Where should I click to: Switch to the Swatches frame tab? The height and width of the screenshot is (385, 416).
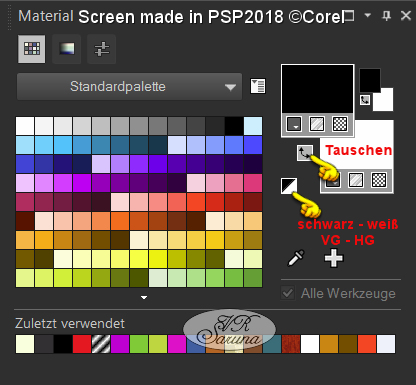[x=32, y=49]
